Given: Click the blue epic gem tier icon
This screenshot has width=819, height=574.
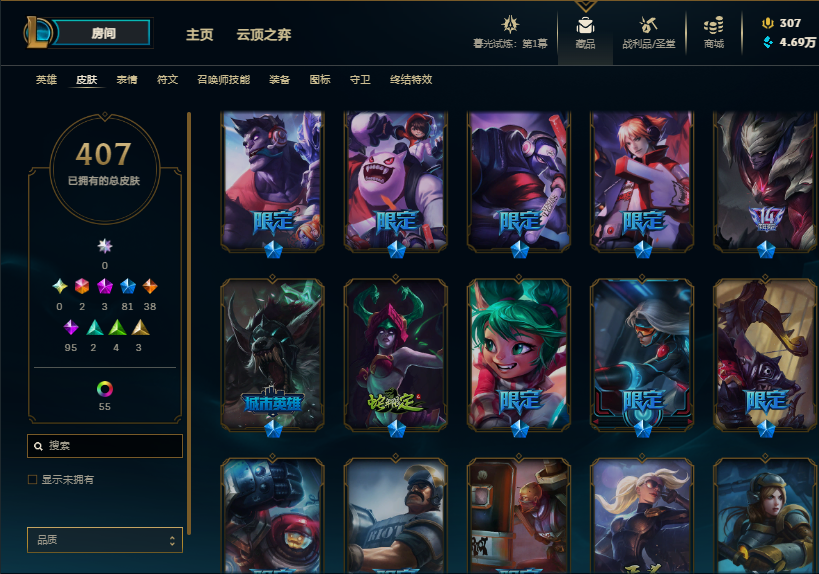Looking at the screenshot, I should [x=127, y=286].
